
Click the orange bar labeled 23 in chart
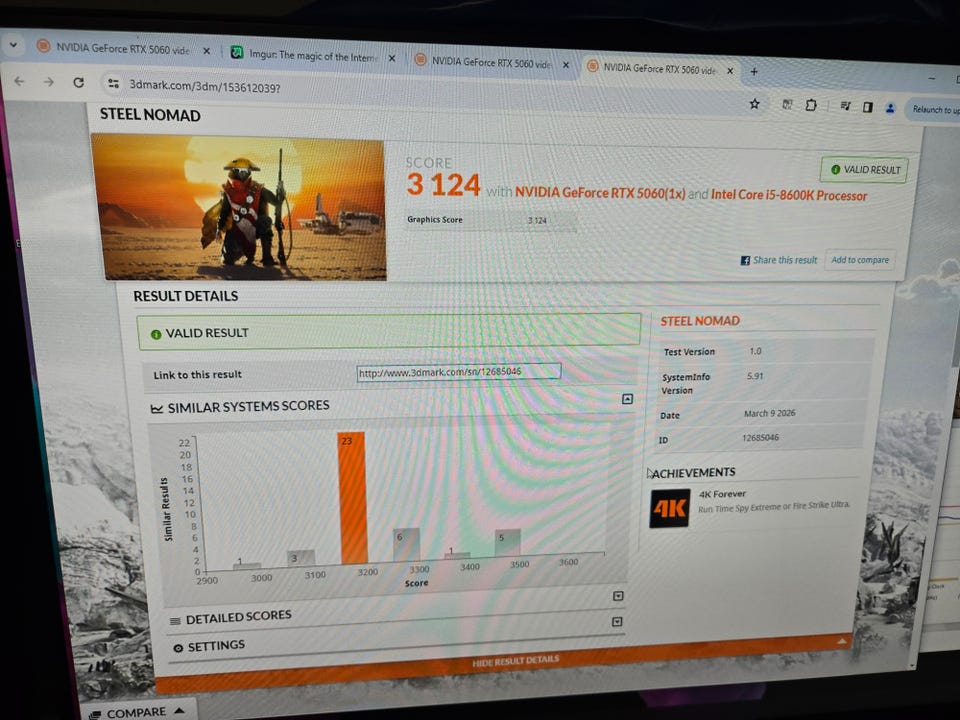click(352, 498)
